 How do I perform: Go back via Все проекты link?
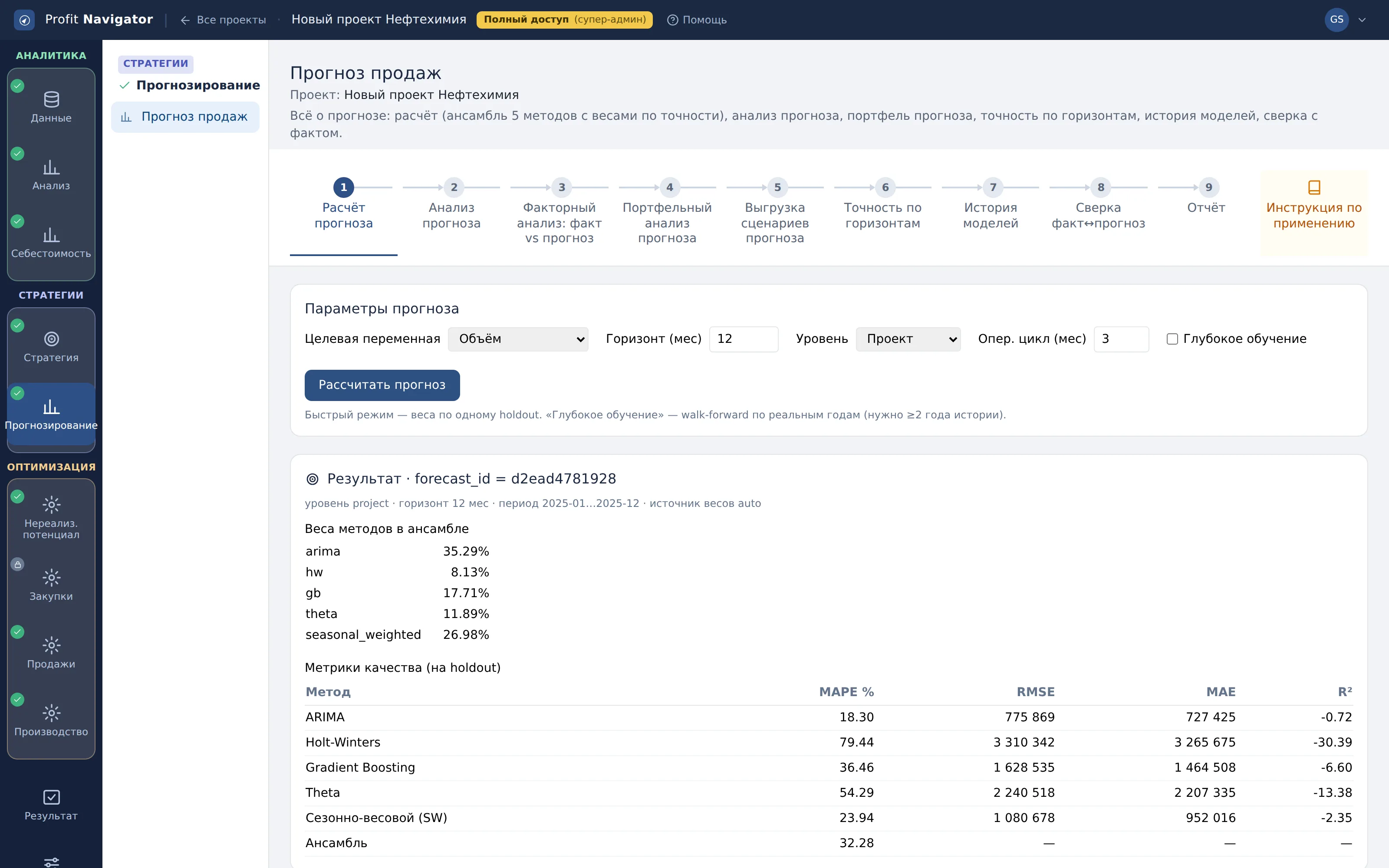[x=223, y=20]
